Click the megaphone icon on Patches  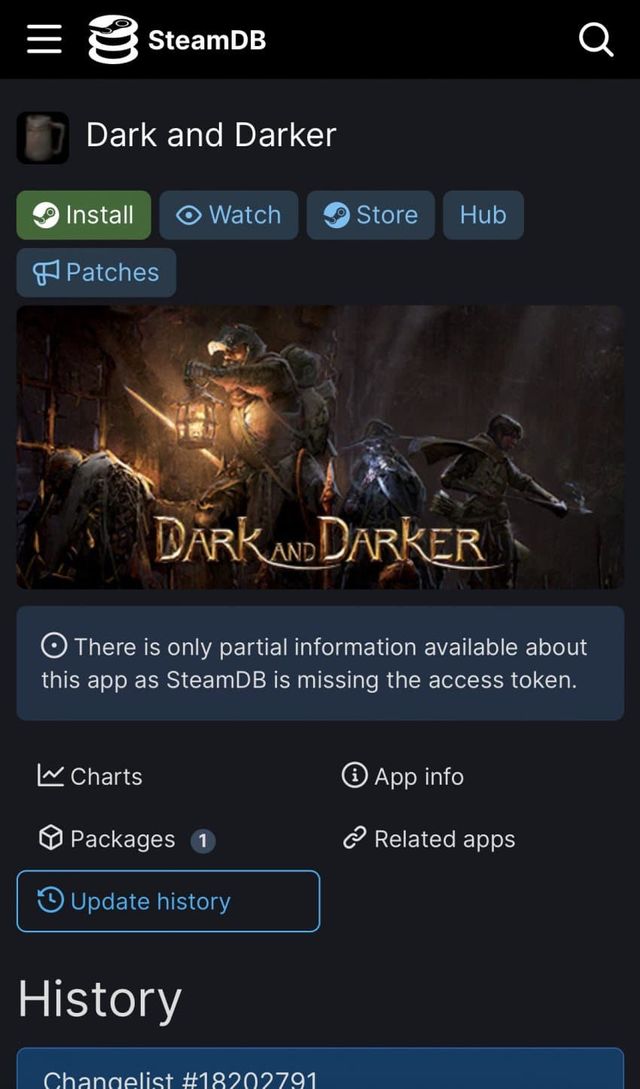[x=47, y=272]
